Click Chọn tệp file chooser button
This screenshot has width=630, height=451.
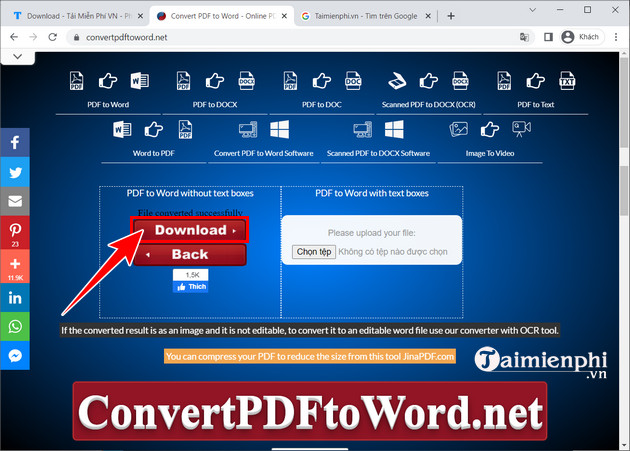314,252
